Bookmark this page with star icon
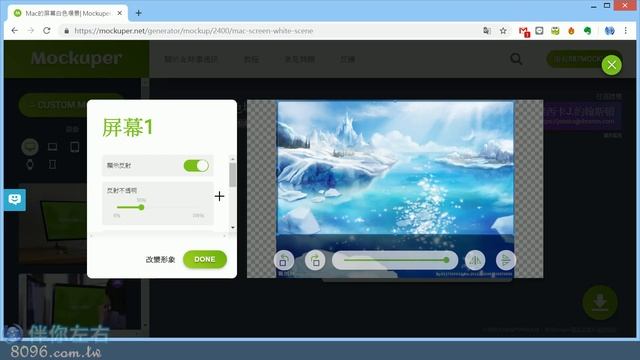Screen dimensions: 640x360 [503, 31]
